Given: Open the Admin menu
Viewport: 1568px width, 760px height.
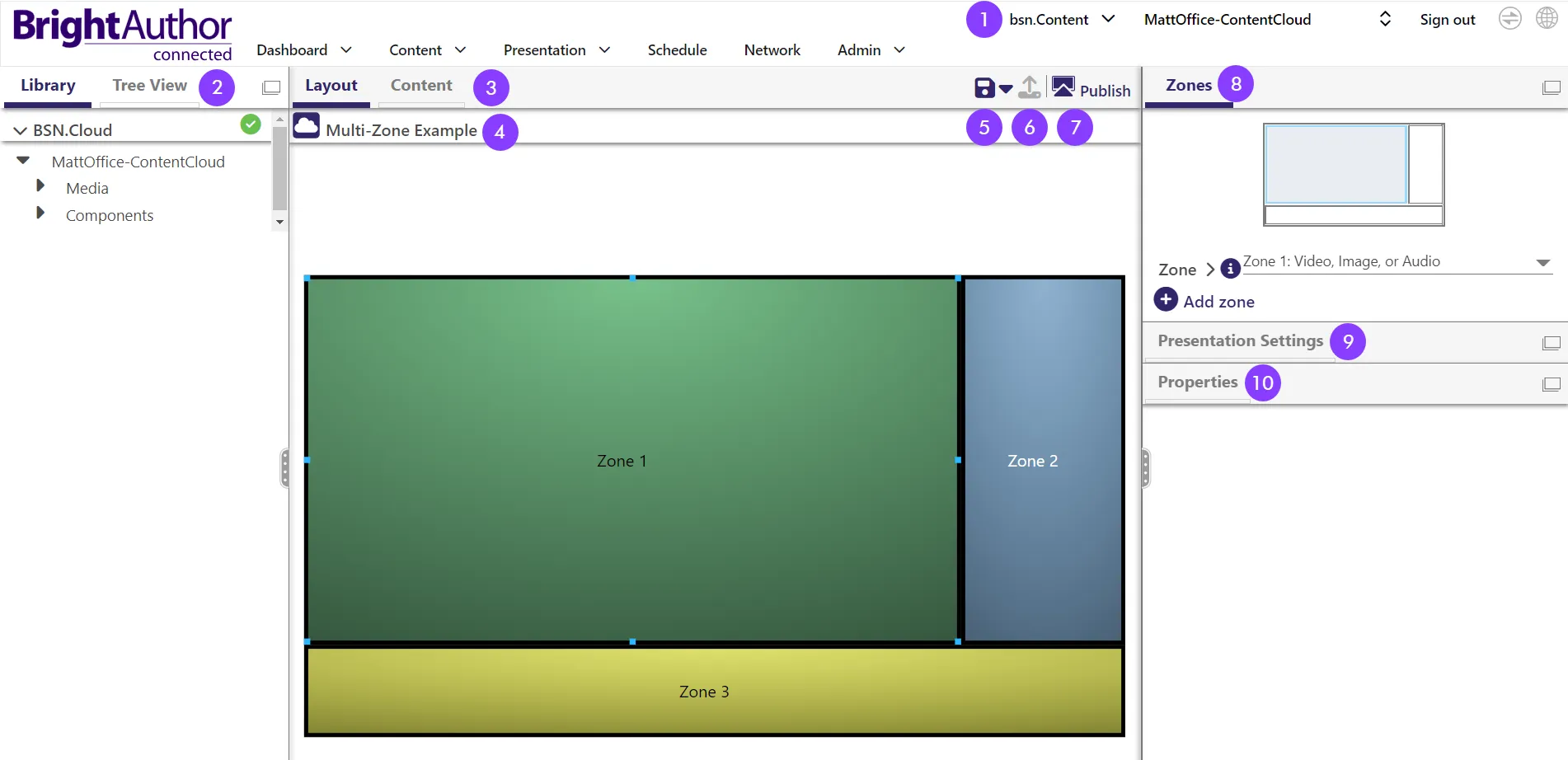Looking at the screenshot, I should (x=871, y=50).
